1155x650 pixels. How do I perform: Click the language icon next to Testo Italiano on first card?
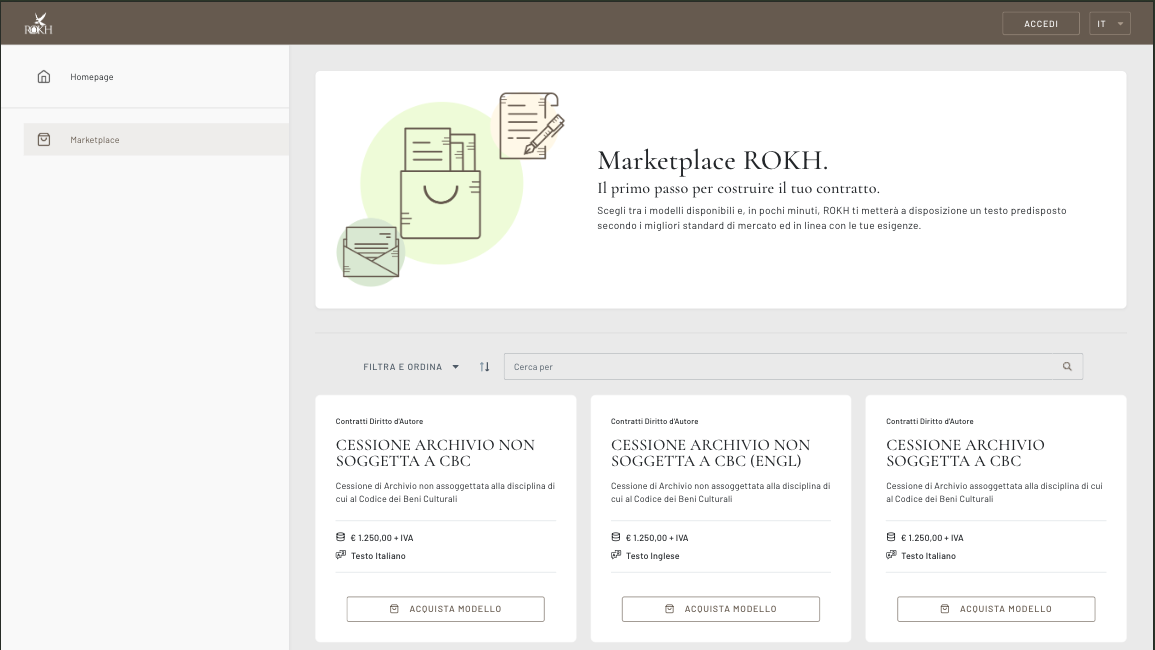[339, 555]
